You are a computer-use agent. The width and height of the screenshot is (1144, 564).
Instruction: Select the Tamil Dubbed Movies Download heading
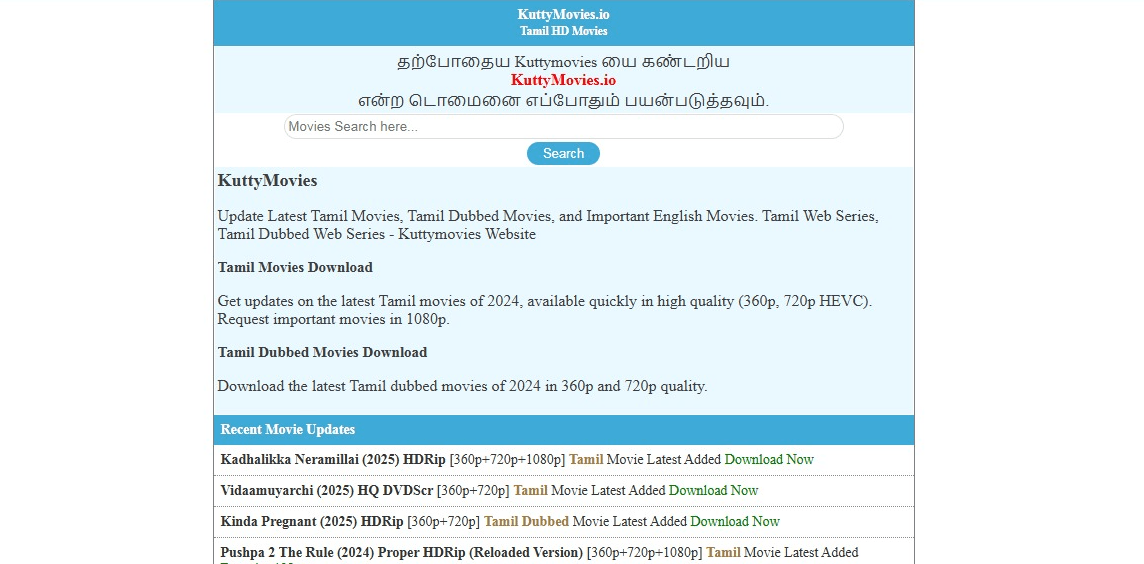tap(322, 353)
